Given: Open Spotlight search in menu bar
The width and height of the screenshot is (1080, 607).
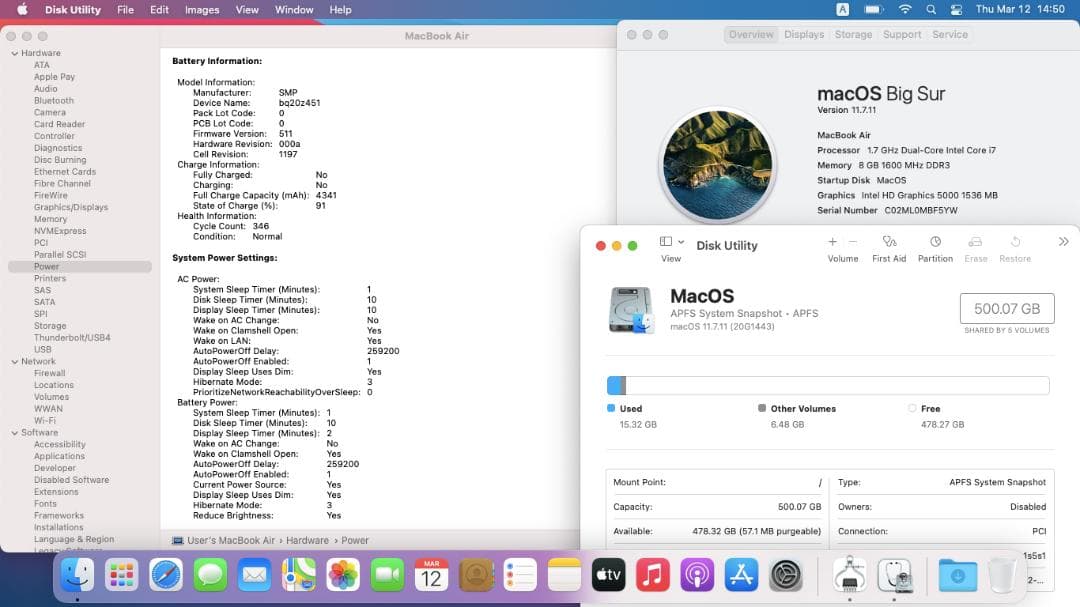Looking at the screenshot, I should [931, 10].
